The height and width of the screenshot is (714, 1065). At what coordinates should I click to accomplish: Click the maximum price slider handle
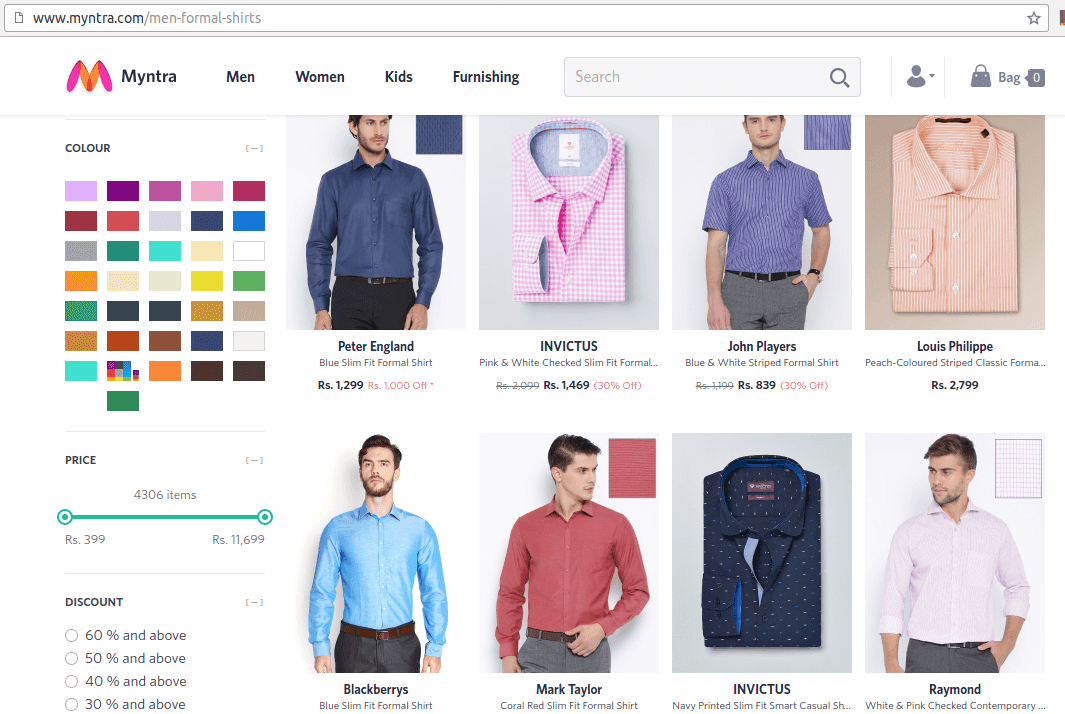[265, 517]
